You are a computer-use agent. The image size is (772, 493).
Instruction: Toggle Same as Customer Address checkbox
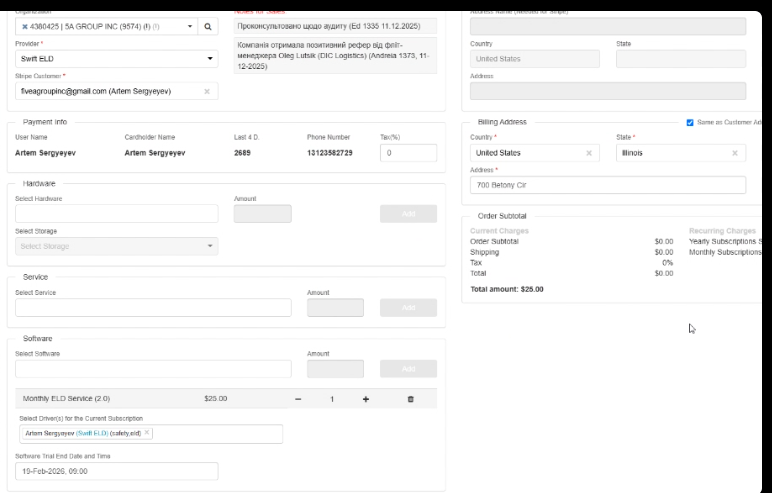690,123
